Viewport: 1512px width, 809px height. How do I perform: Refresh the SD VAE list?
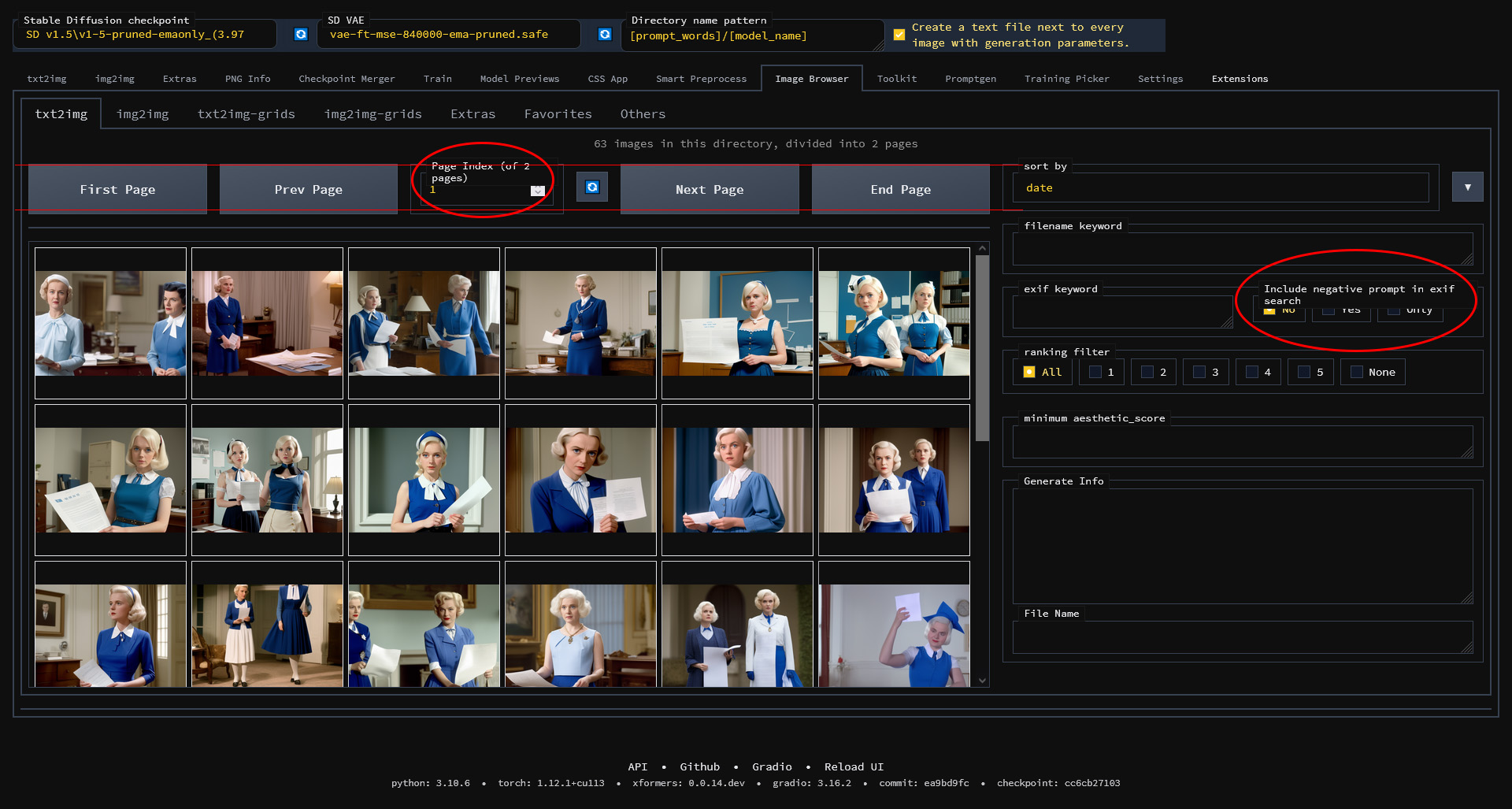pos(604,33)
